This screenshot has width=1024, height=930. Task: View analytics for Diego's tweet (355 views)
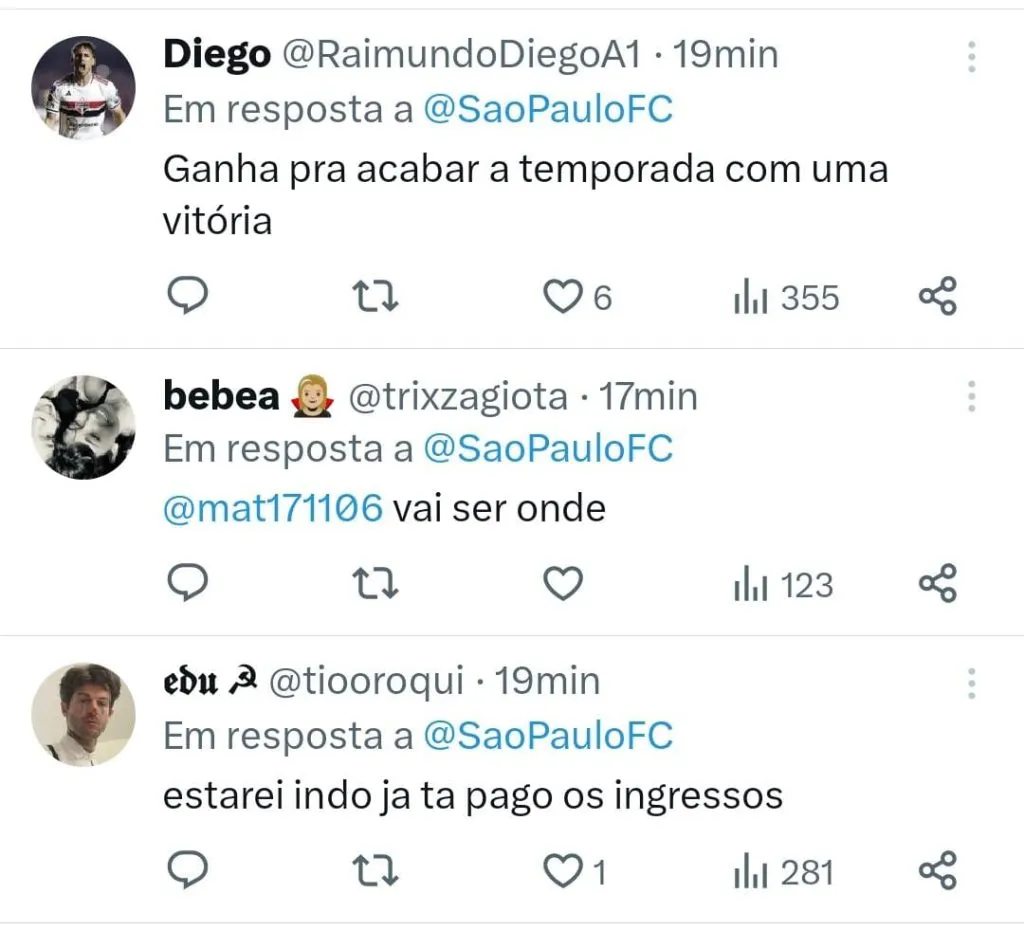pyautogui.click(x=786, y=298)
